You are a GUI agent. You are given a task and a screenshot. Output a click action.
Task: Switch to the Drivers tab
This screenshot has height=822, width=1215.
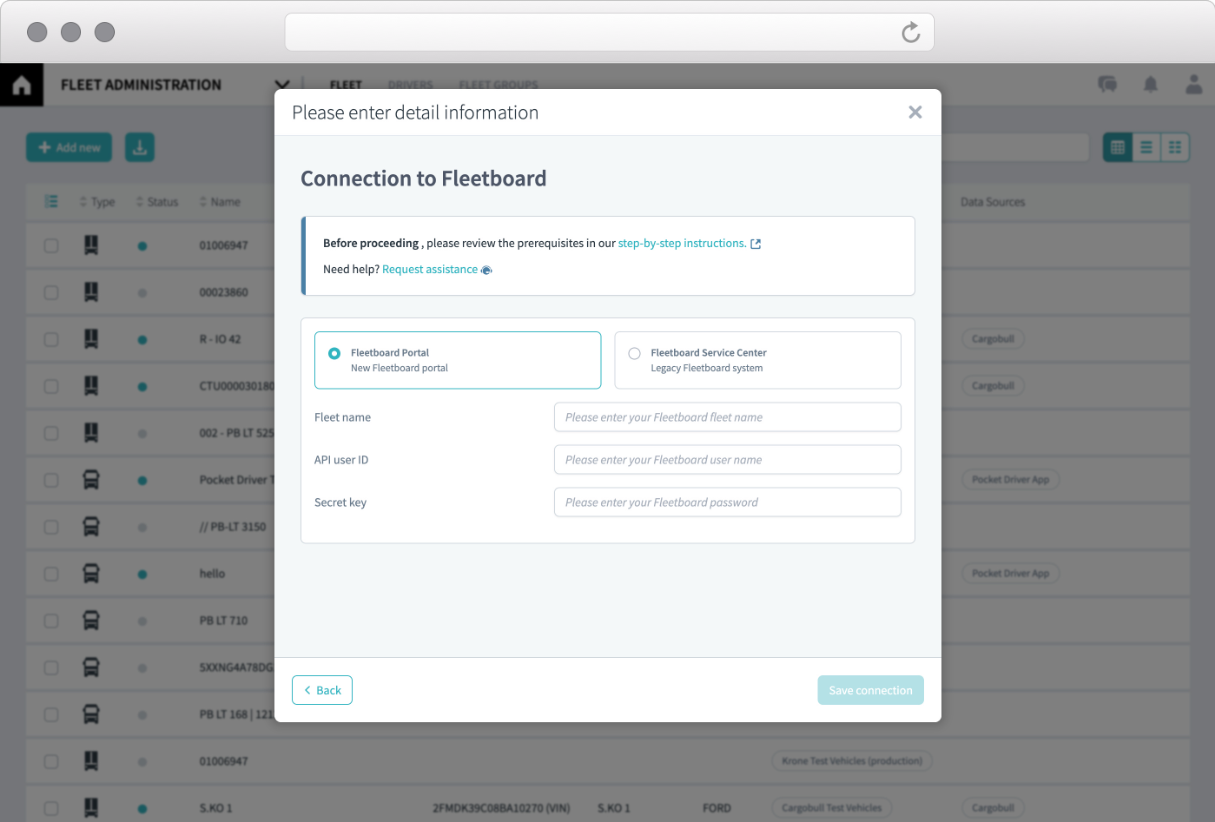(410, 85)
